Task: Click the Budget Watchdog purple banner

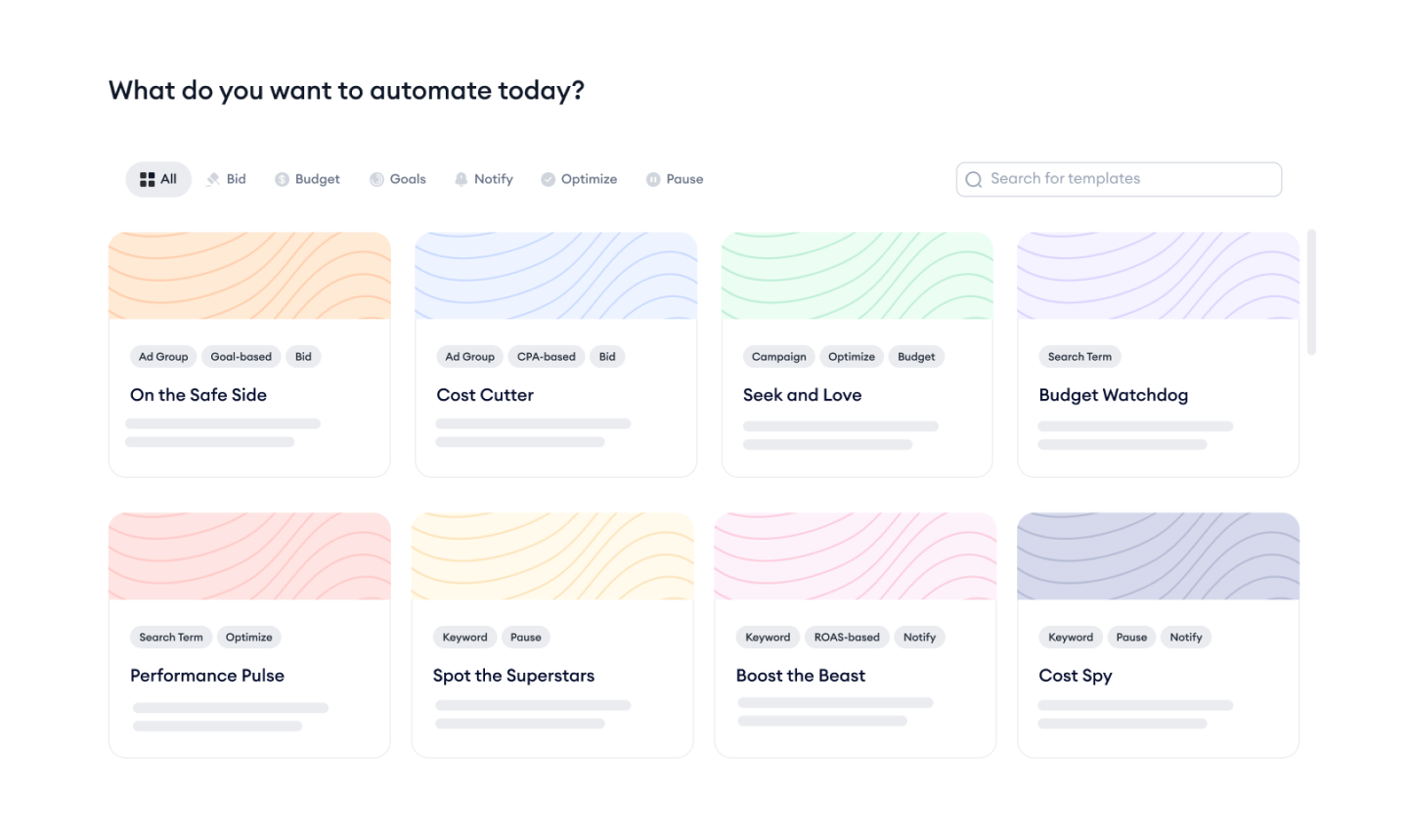Action: pos(1158,275)
